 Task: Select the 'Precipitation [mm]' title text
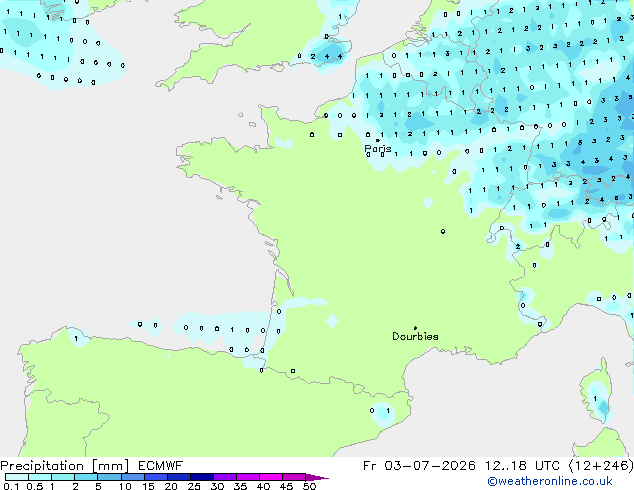pyautogui.click(x=65, y=466)
